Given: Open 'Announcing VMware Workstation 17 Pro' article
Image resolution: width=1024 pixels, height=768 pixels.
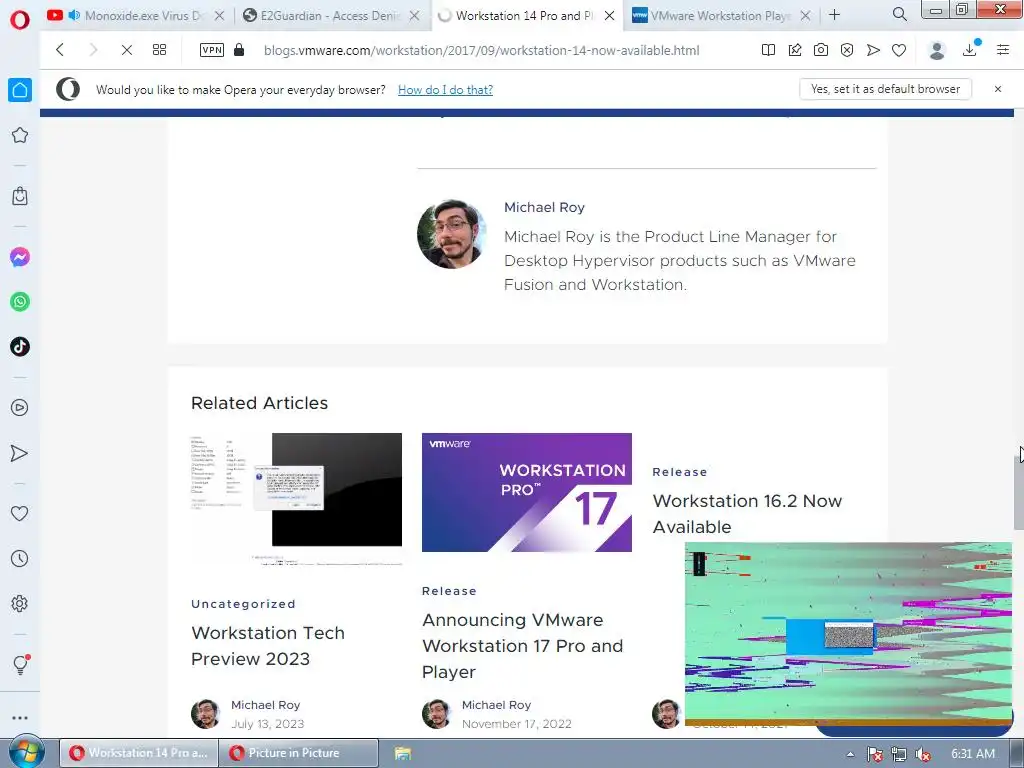Looking at the screenshot, I should (x=522, y=646).
